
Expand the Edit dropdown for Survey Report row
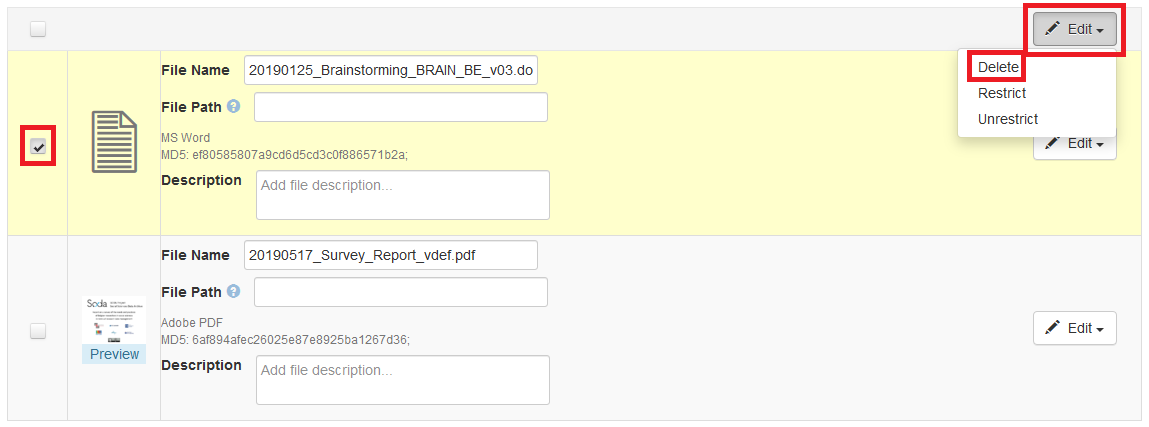[x=1075, y=328]
